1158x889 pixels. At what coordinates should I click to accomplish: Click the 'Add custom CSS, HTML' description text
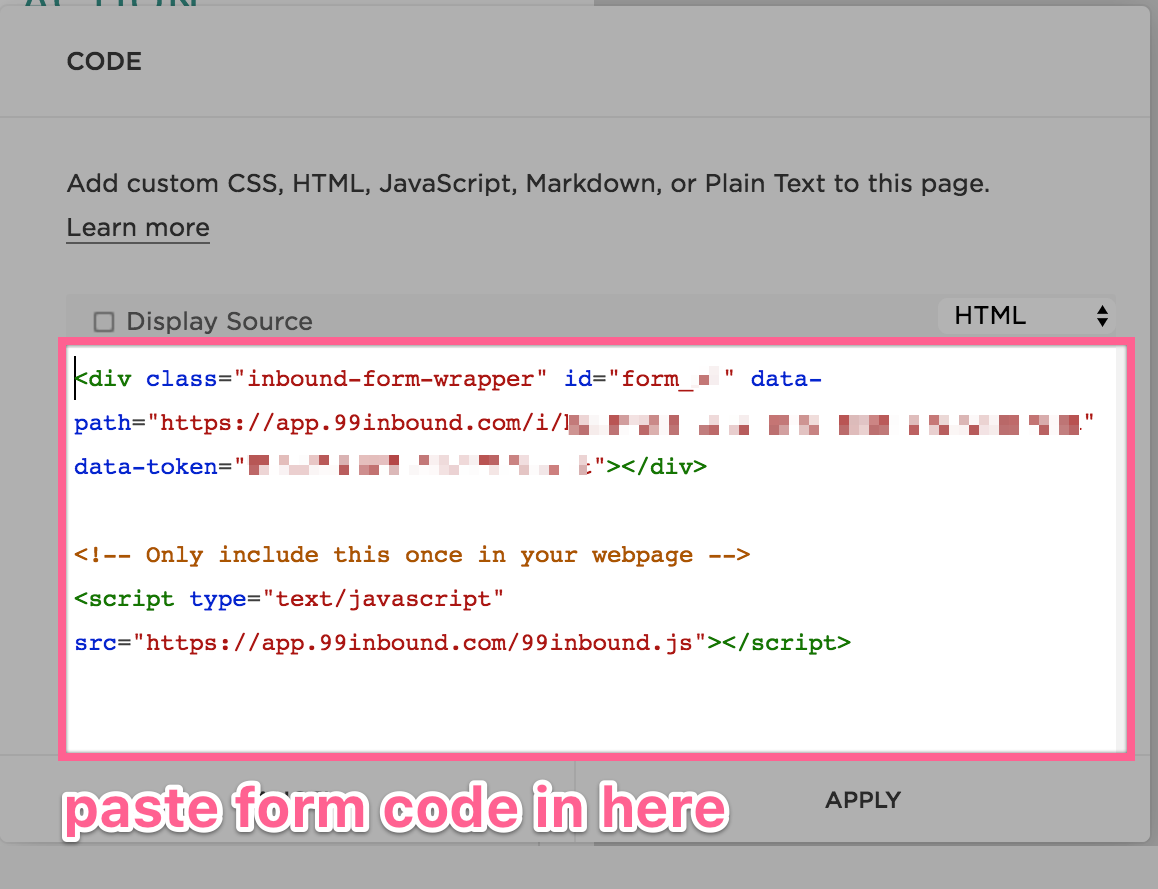(x=528, y=183)
